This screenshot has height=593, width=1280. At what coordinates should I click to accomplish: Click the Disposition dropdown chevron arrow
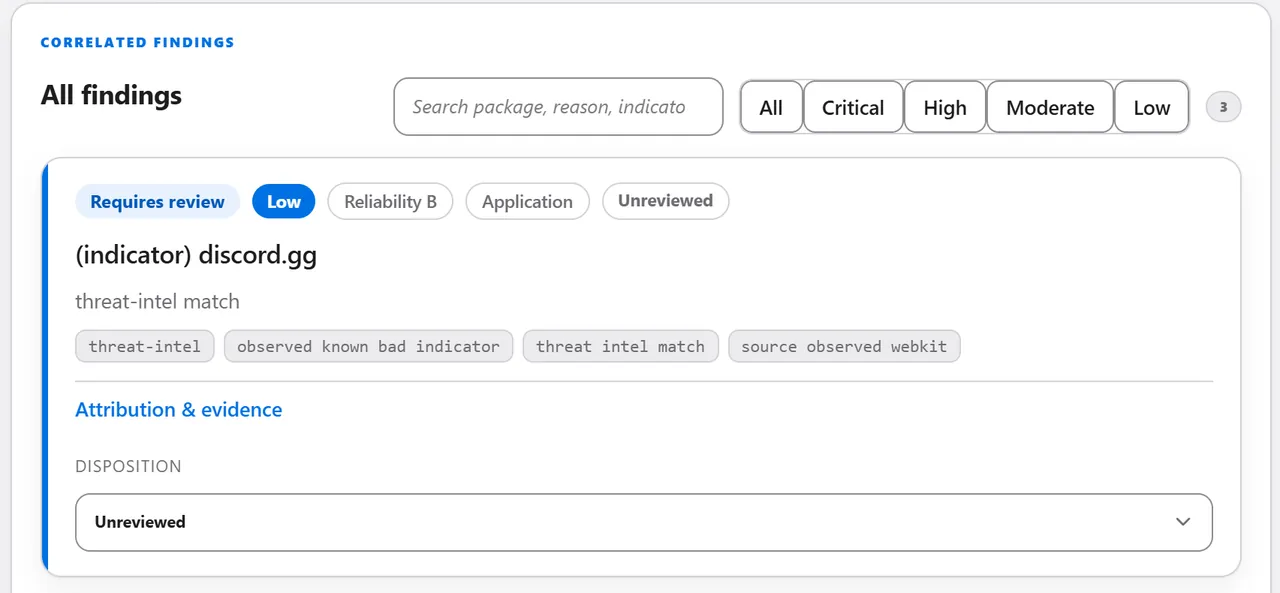1183,522
